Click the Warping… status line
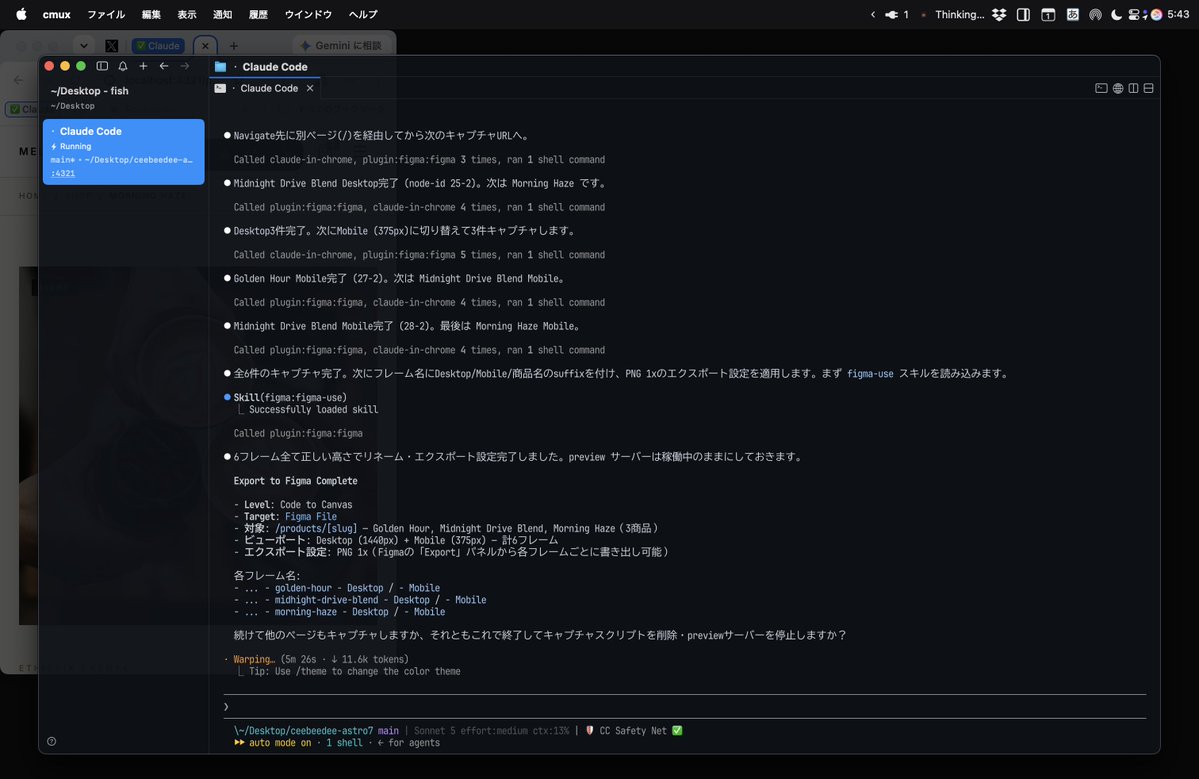1199x779 pixels. (321, 660)
